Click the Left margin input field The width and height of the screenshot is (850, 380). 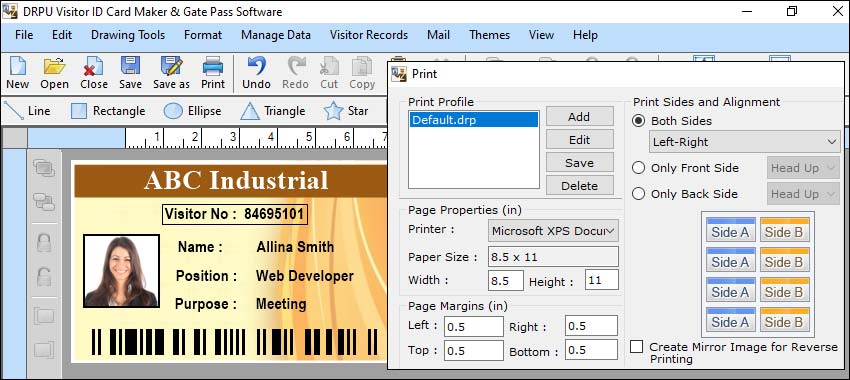474,326
